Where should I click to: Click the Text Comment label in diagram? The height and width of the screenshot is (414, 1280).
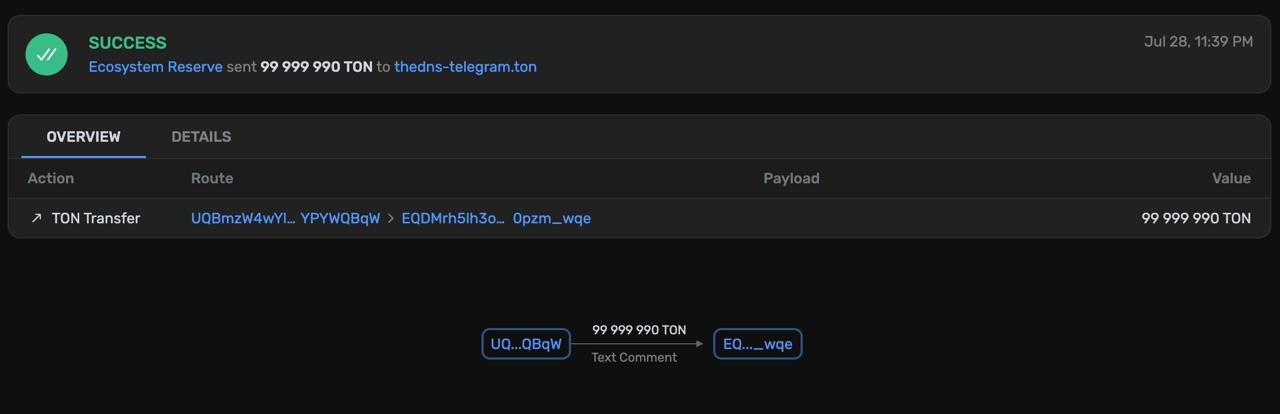tap(634, 357)
